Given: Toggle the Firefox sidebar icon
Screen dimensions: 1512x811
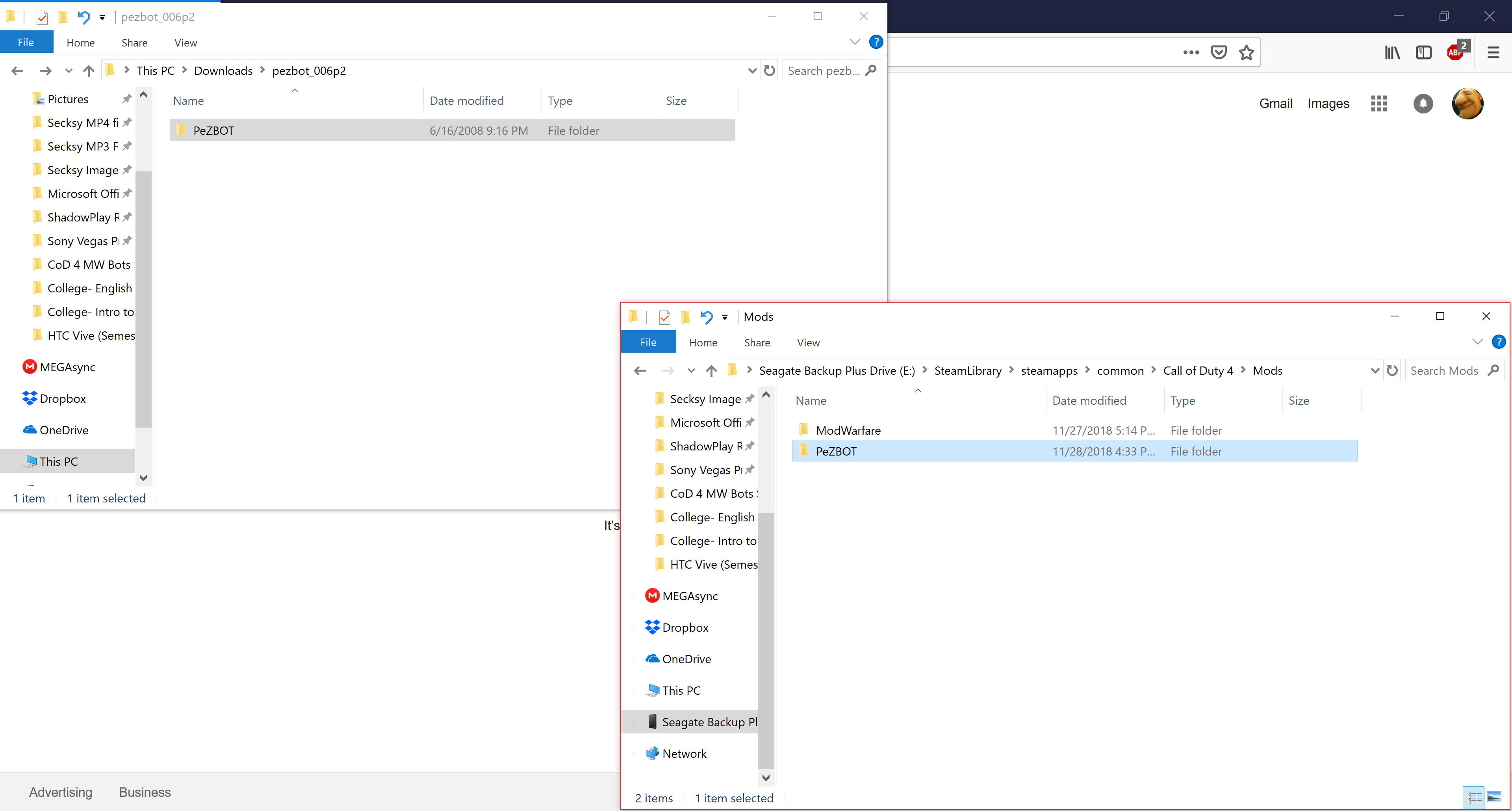Looking at the screenshot, I should pyautogui.click(x=1423, y=53).
